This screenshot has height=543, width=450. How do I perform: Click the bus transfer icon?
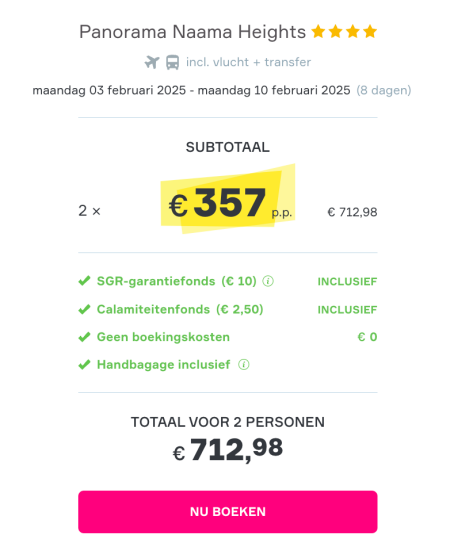point(172,62)
